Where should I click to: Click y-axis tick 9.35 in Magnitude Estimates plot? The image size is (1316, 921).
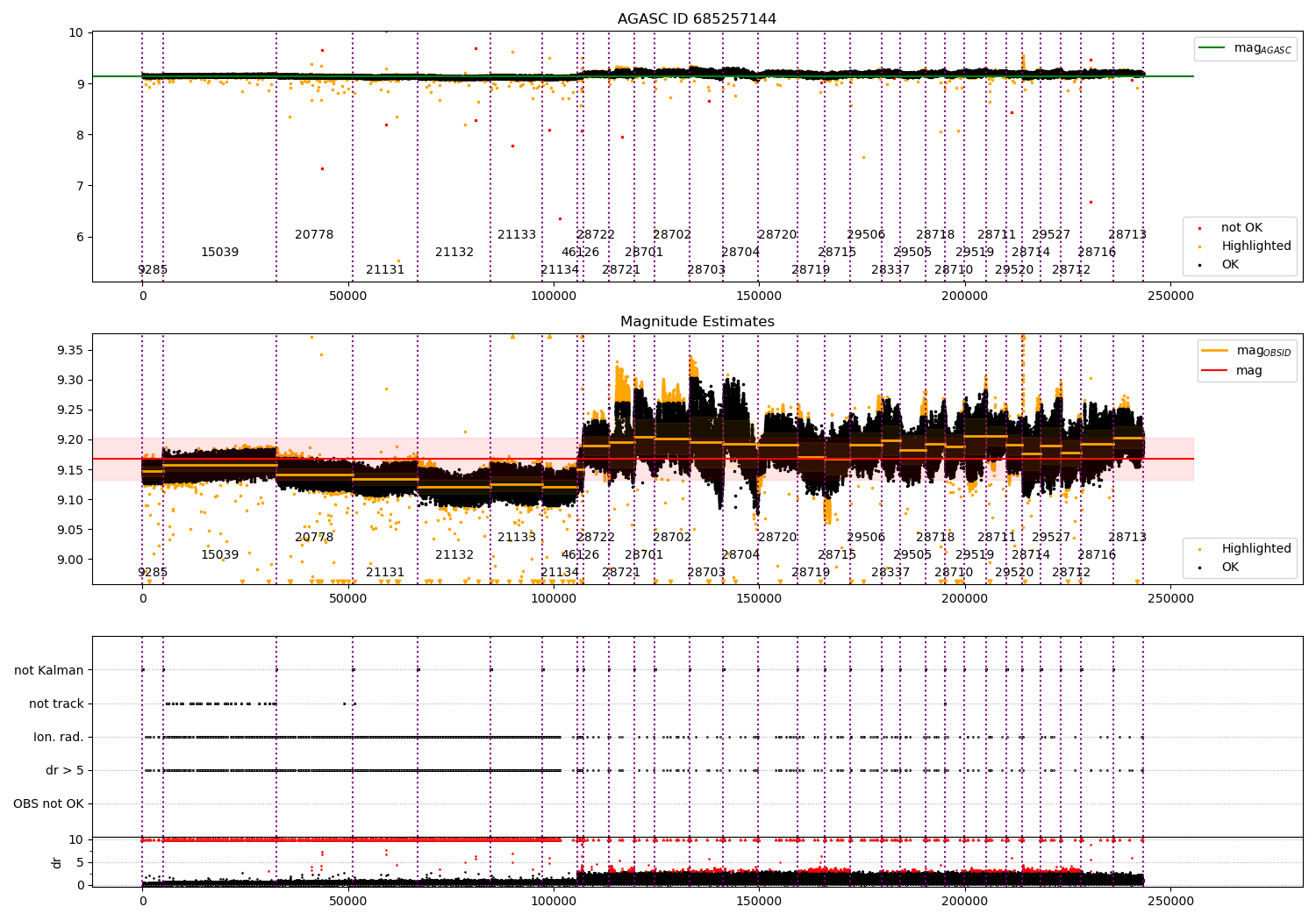69,351
